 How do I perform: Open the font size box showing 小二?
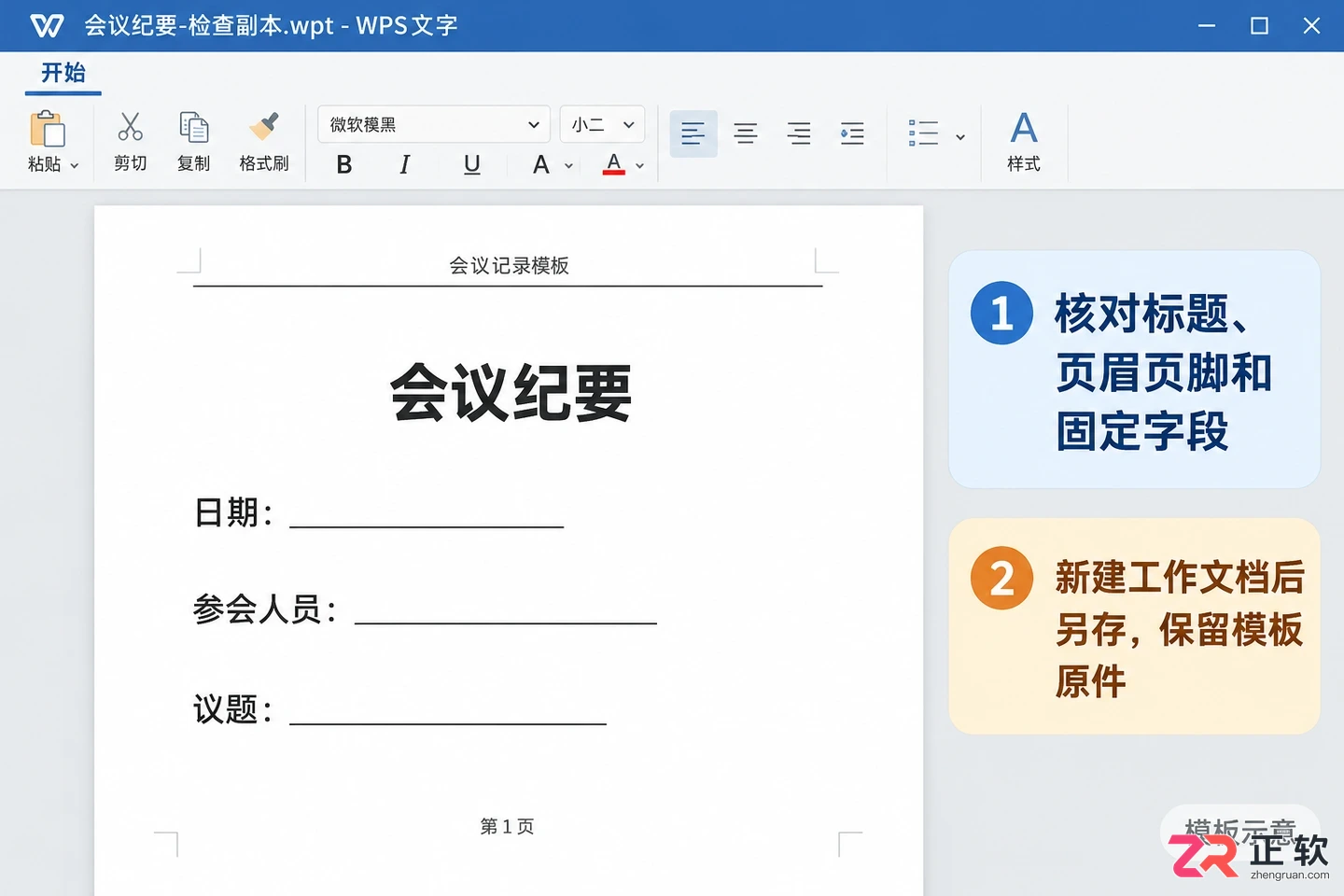click(x=602, y=124)
